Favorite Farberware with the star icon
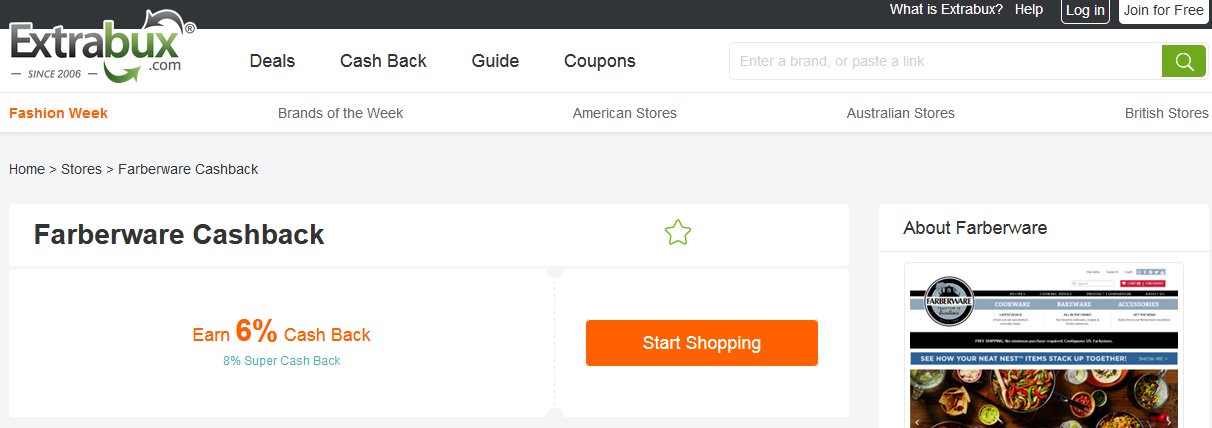The height and width of the screenshot is (428, 1212). [678, 234]
